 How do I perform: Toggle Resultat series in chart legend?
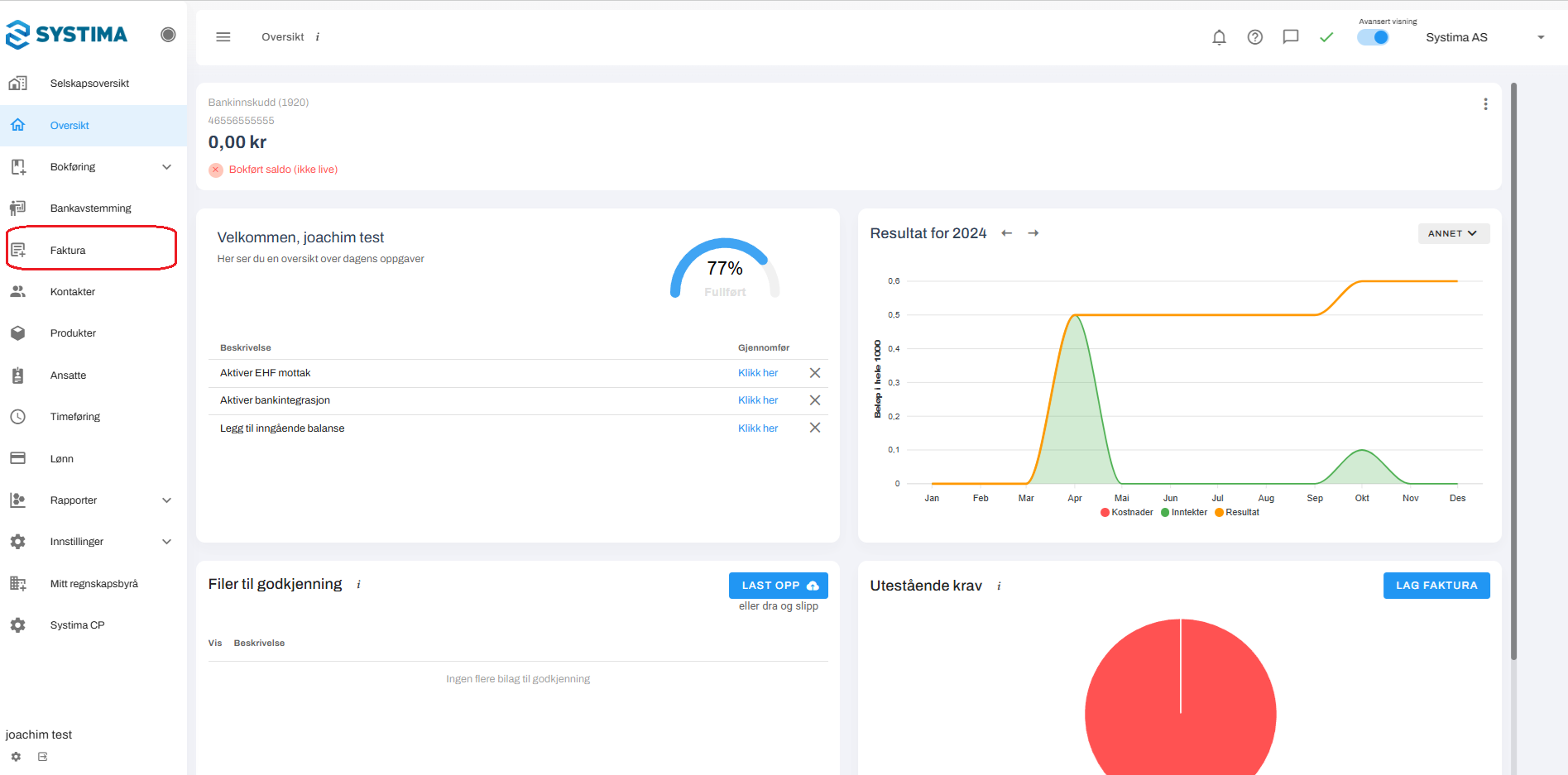(x=1237, y=513)
